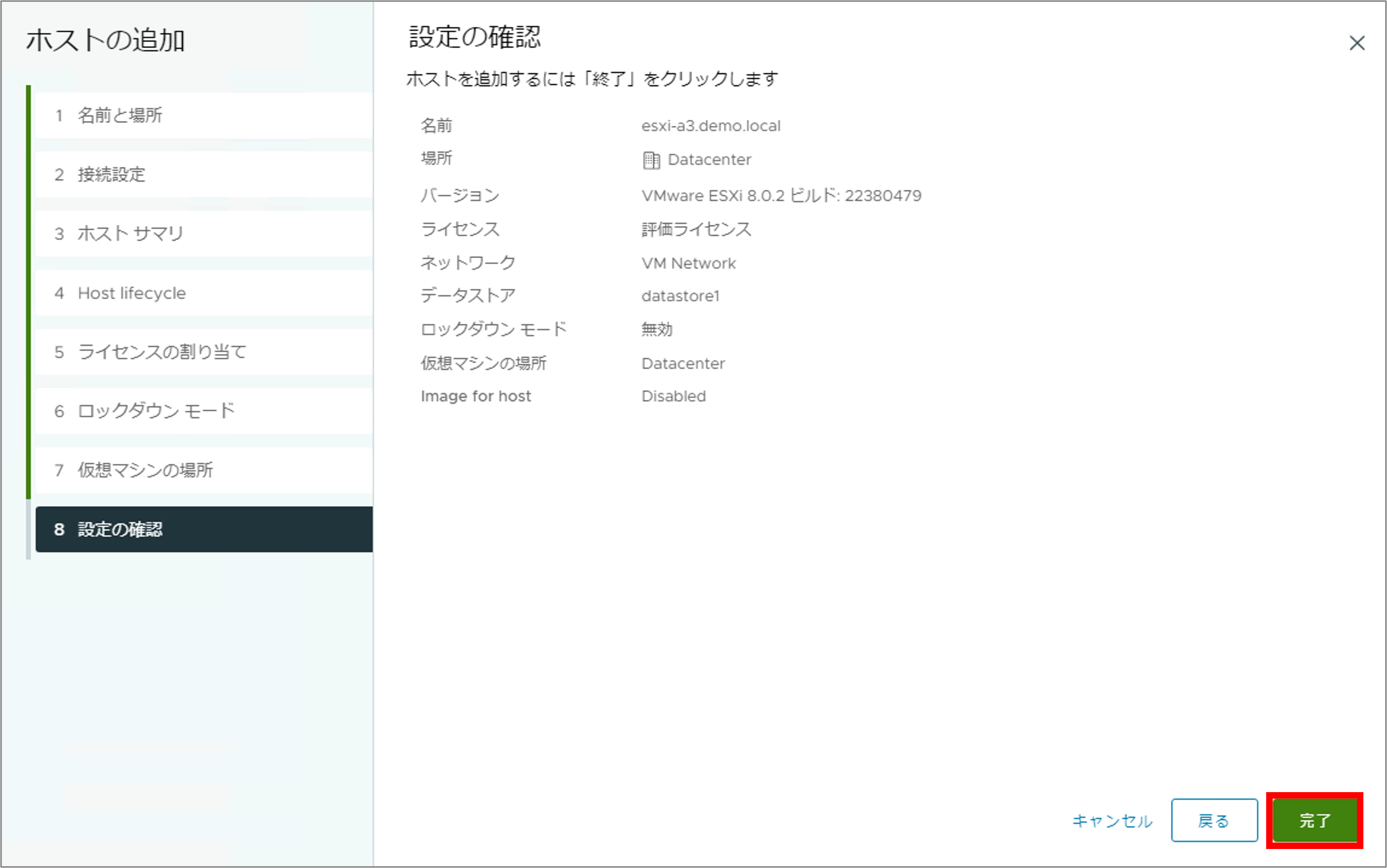1387x868 pixels.
Task: Click the キャンセル link
Action: [1112, 821]
